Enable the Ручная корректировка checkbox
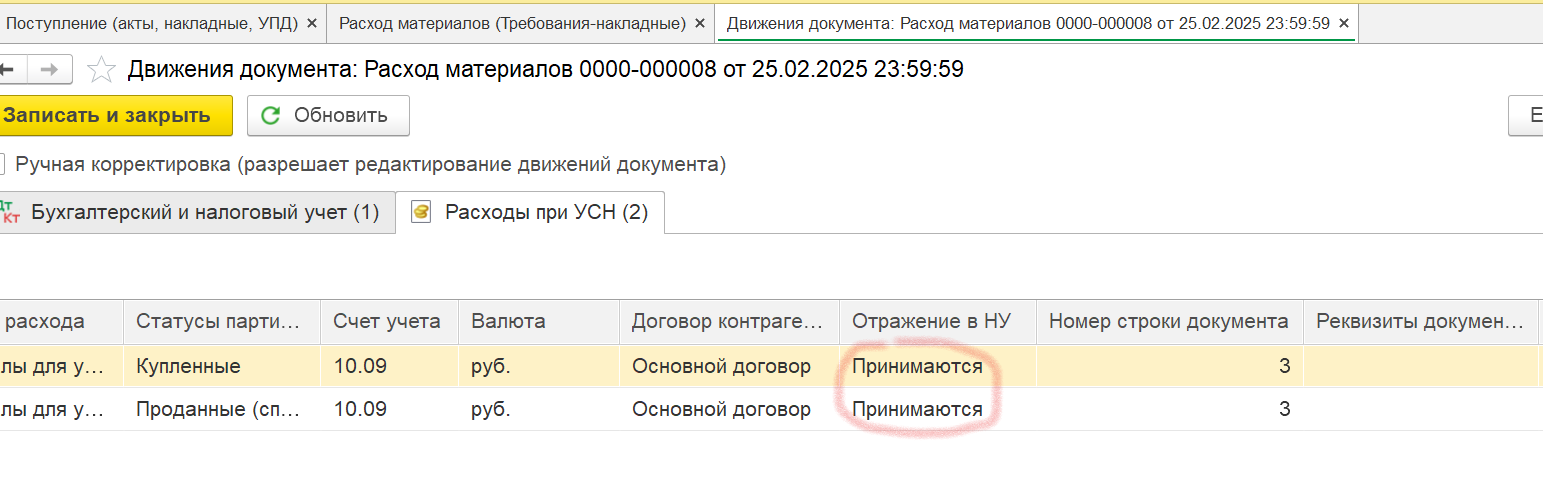Image resolution: width=1543 pixels, height=478 pixels. coord(3,164)
